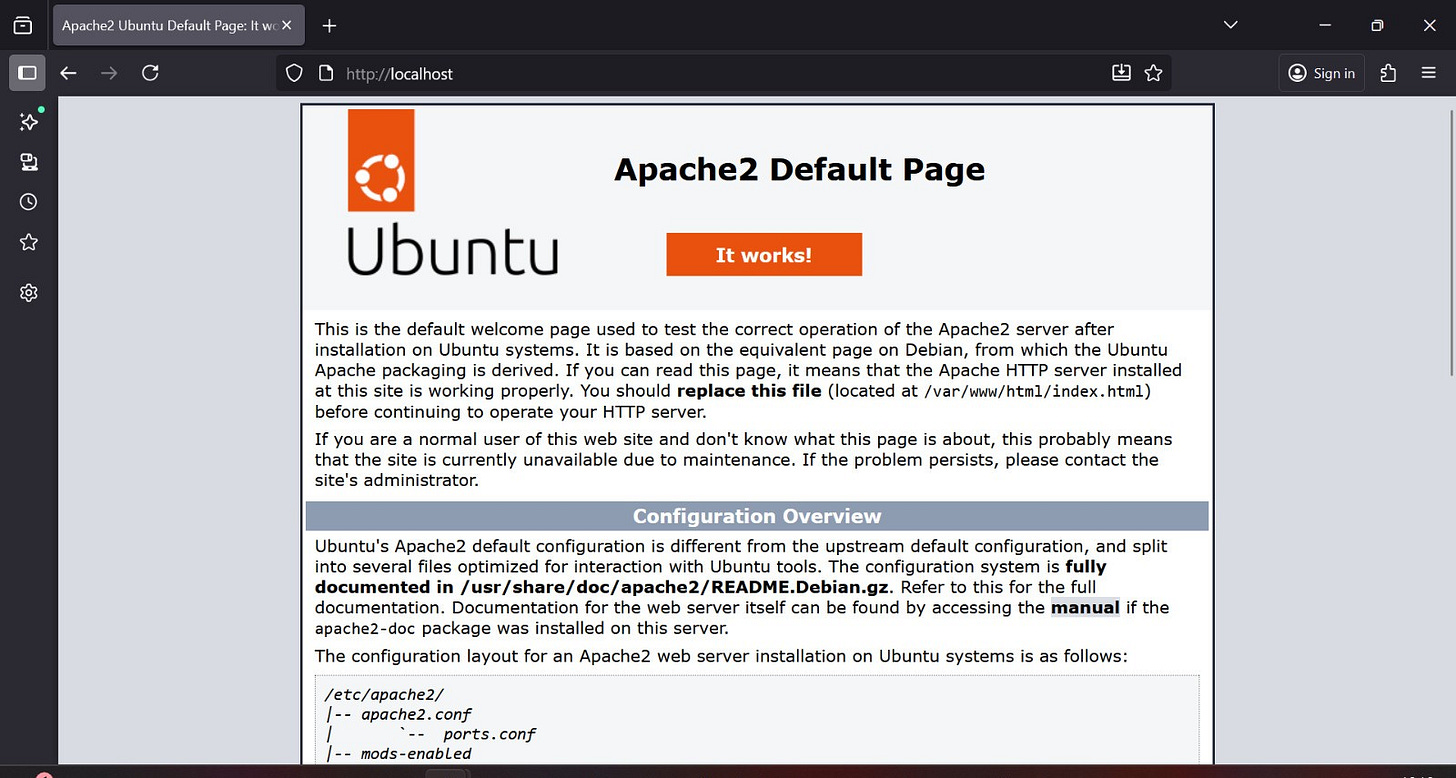Open History clock icon in sidebar
The width and height of the screenshot is (1456, 778).
click(x=29, y=202)
